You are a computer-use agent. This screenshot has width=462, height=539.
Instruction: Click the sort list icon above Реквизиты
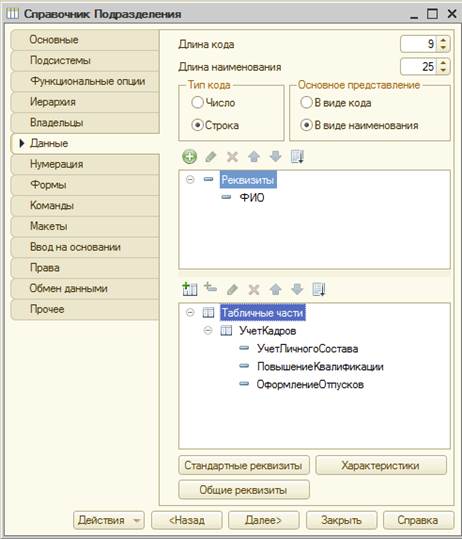point(297,157)
